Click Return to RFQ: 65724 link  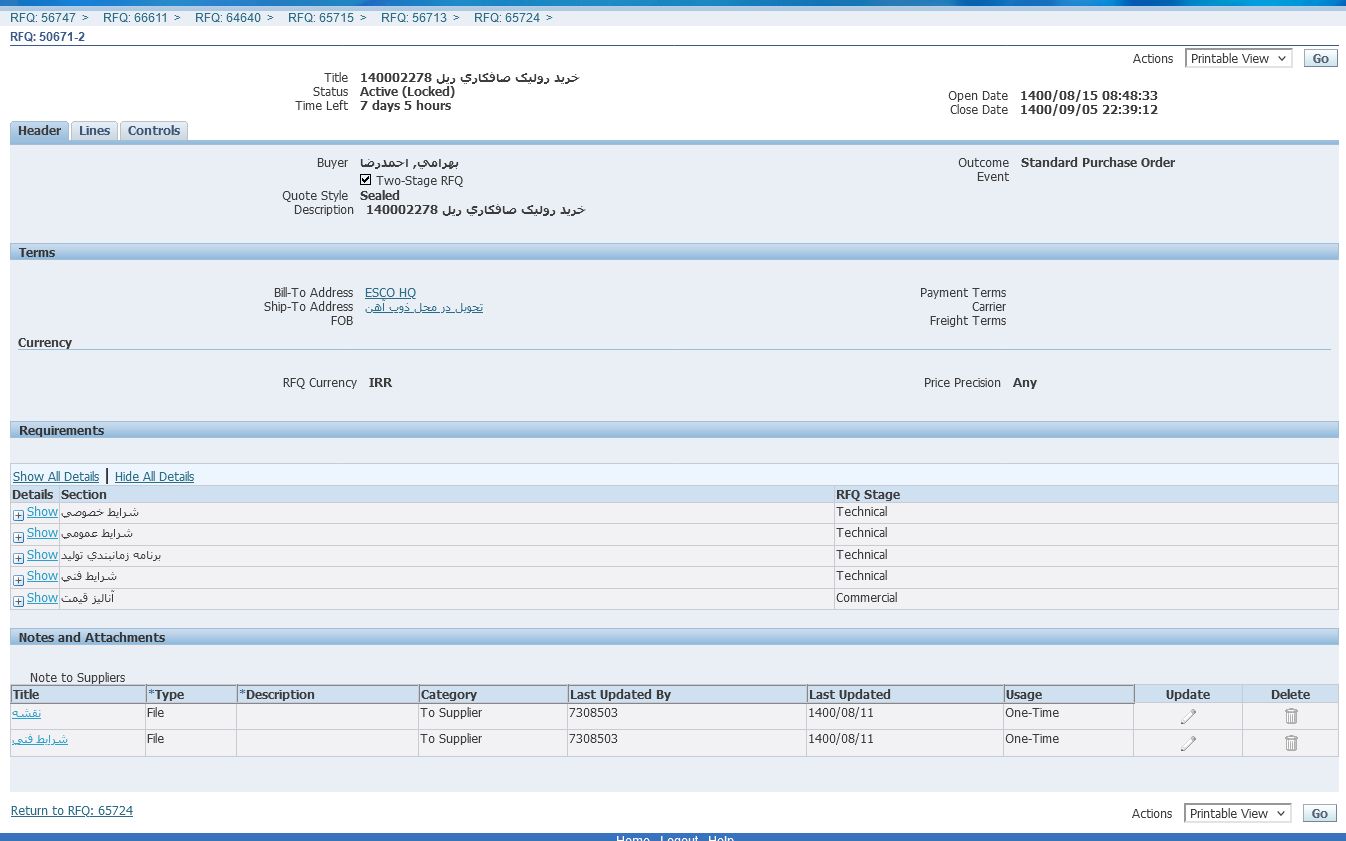pos(72,811)
